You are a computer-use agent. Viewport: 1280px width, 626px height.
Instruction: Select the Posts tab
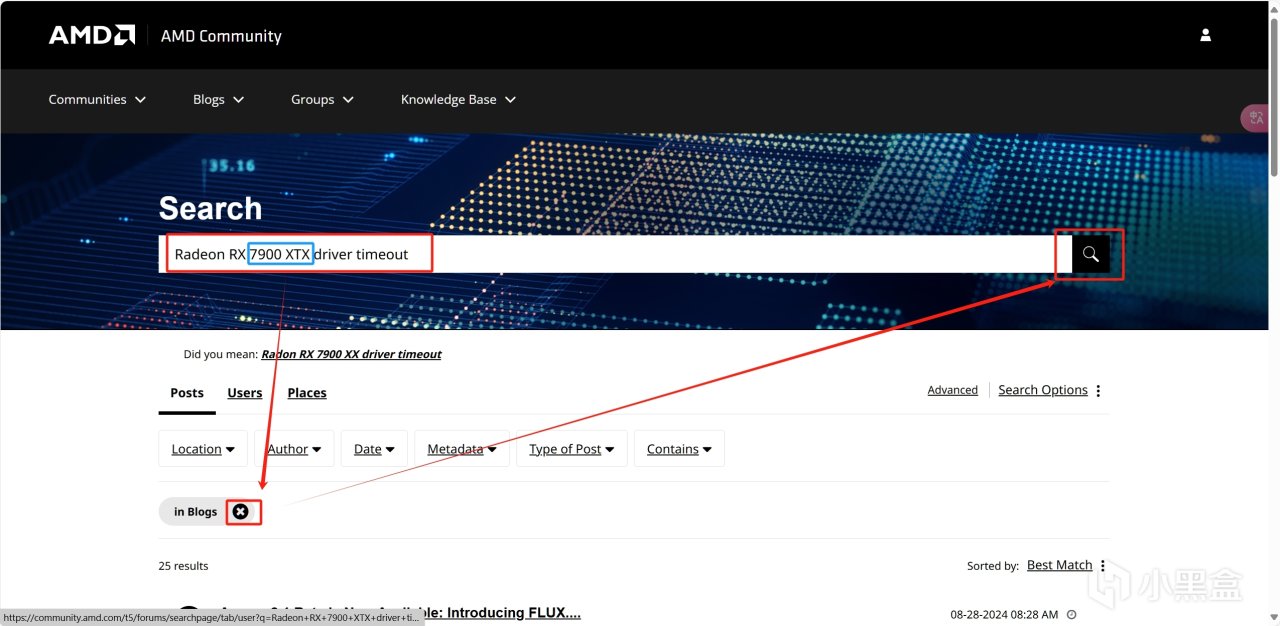coord(187,393)
